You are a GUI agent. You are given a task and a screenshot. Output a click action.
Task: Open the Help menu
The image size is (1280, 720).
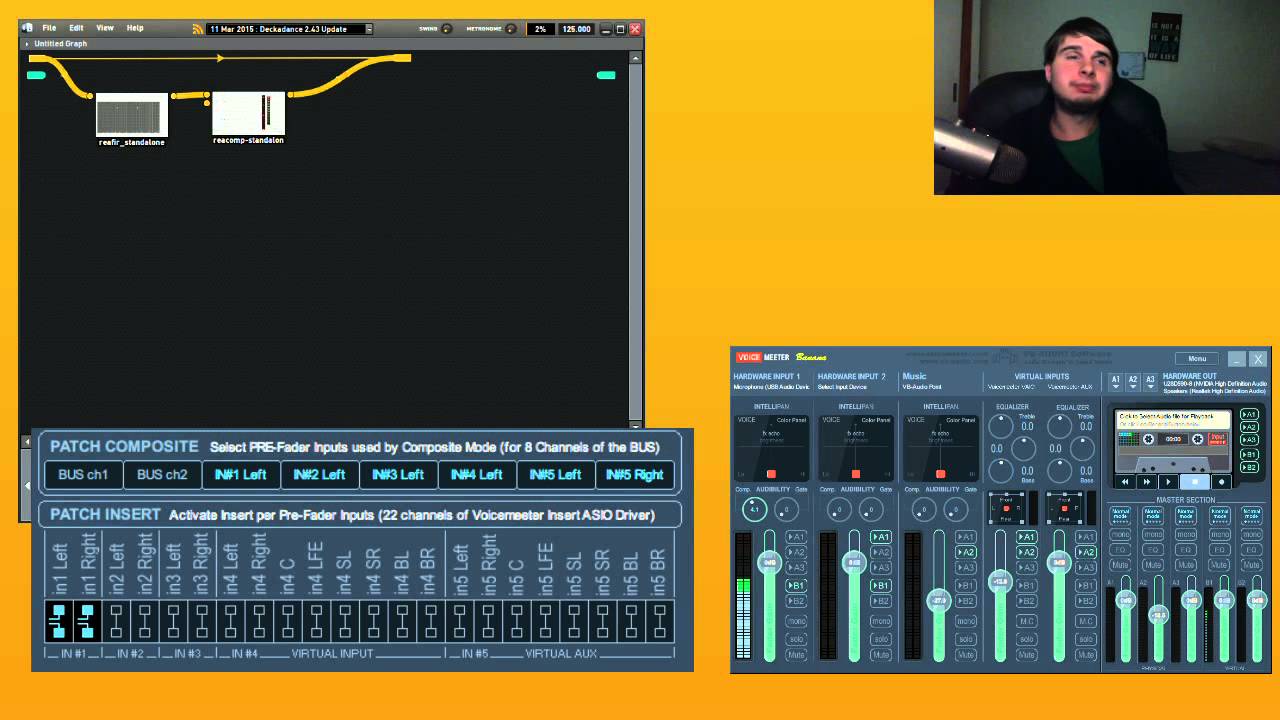135,28
